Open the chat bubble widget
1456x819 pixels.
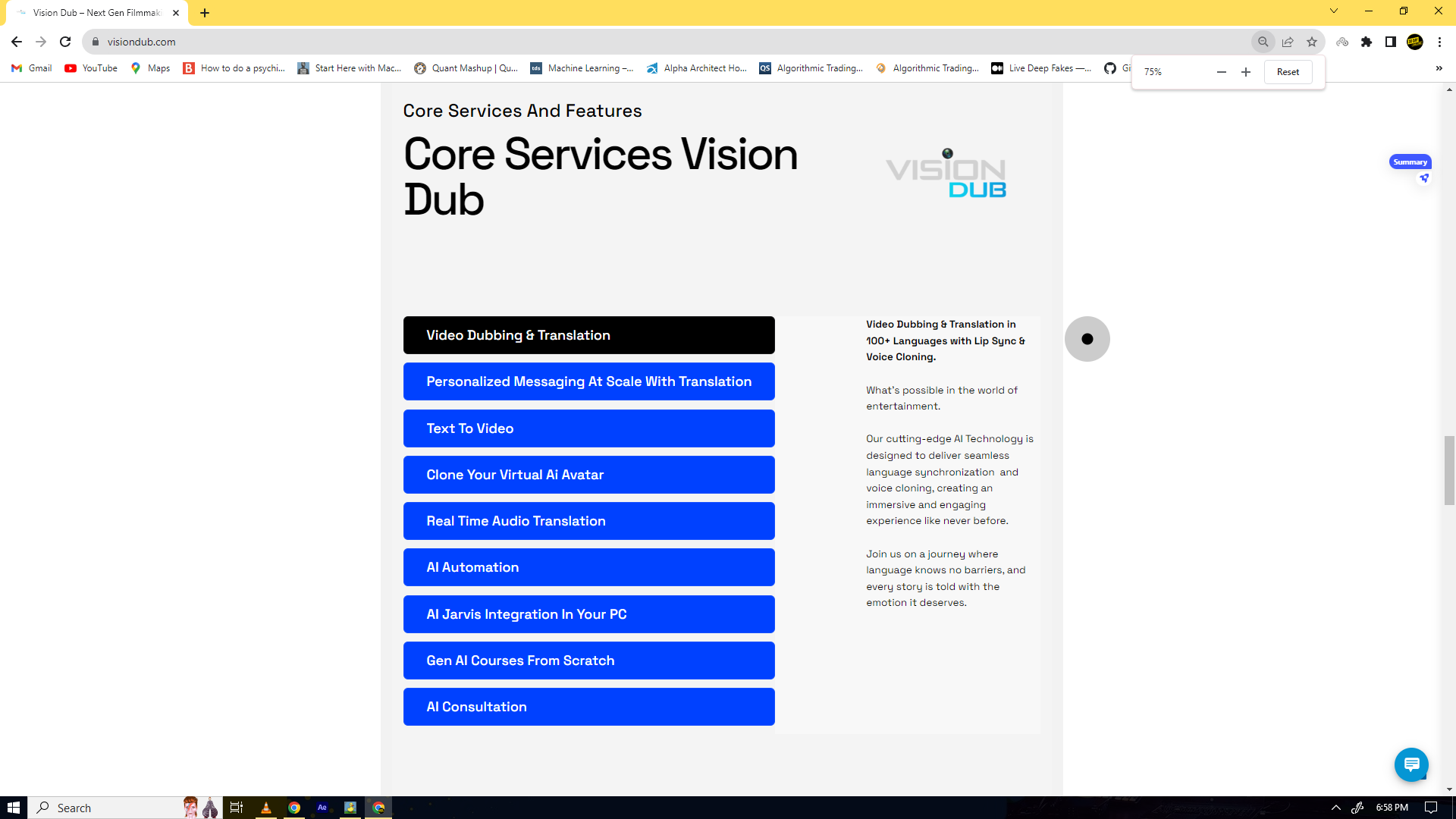click(1411, 764)
